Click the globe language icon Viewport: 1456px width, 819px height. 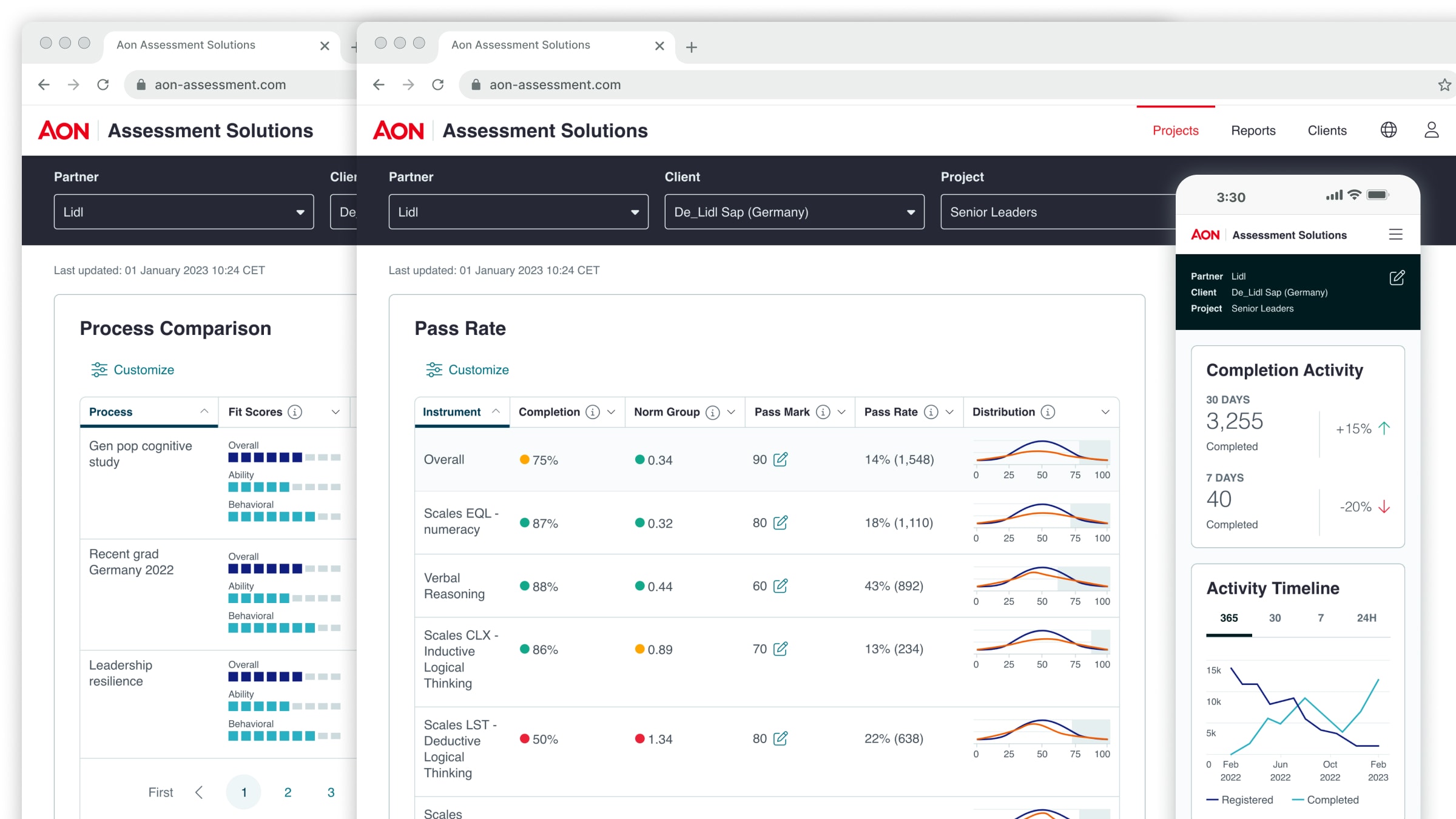tap(1388, 130)
